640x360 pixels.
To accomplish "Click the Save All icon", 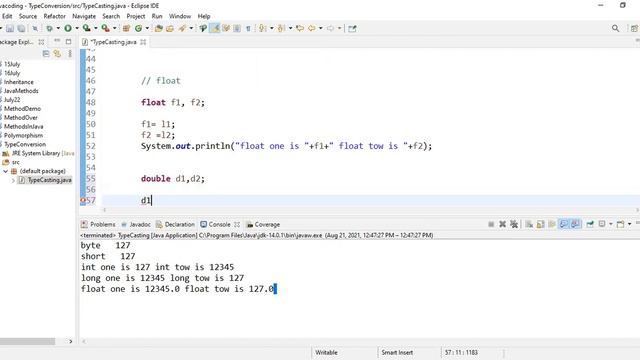I will [21, 29].
